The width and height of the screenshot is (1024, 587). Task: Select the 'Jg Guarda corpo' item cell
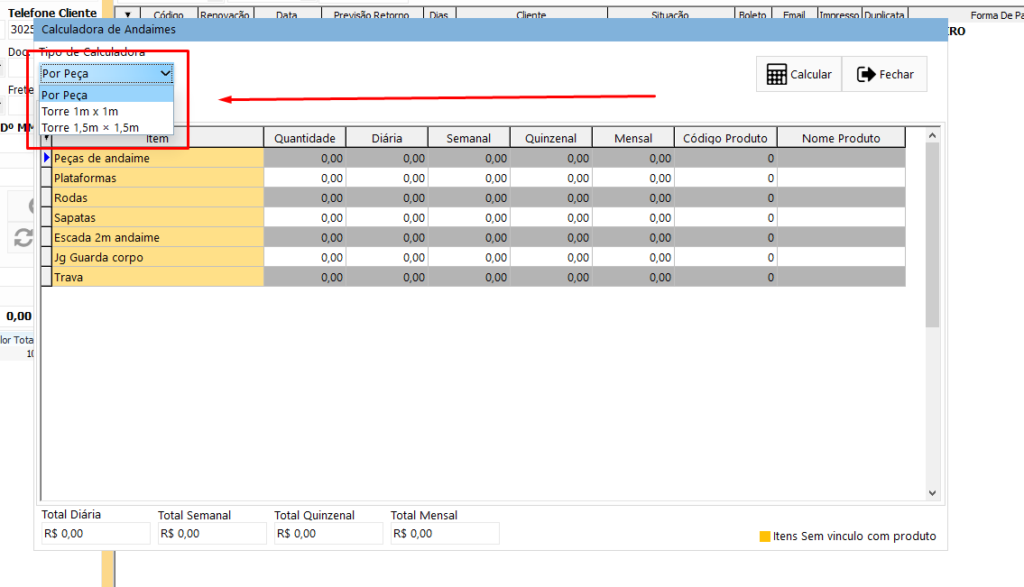[158, 257]
